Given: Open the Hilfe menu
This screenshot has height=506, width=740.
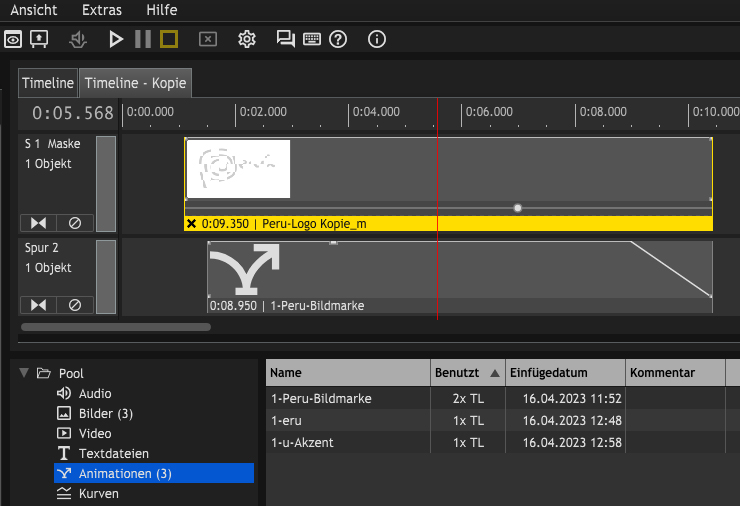Looking at the screenshot, I should click(162, 10).
